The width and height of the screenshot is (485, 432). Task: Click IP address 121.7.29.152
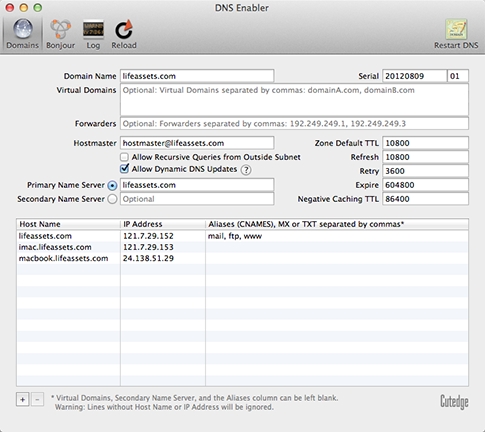pos(148,236)
